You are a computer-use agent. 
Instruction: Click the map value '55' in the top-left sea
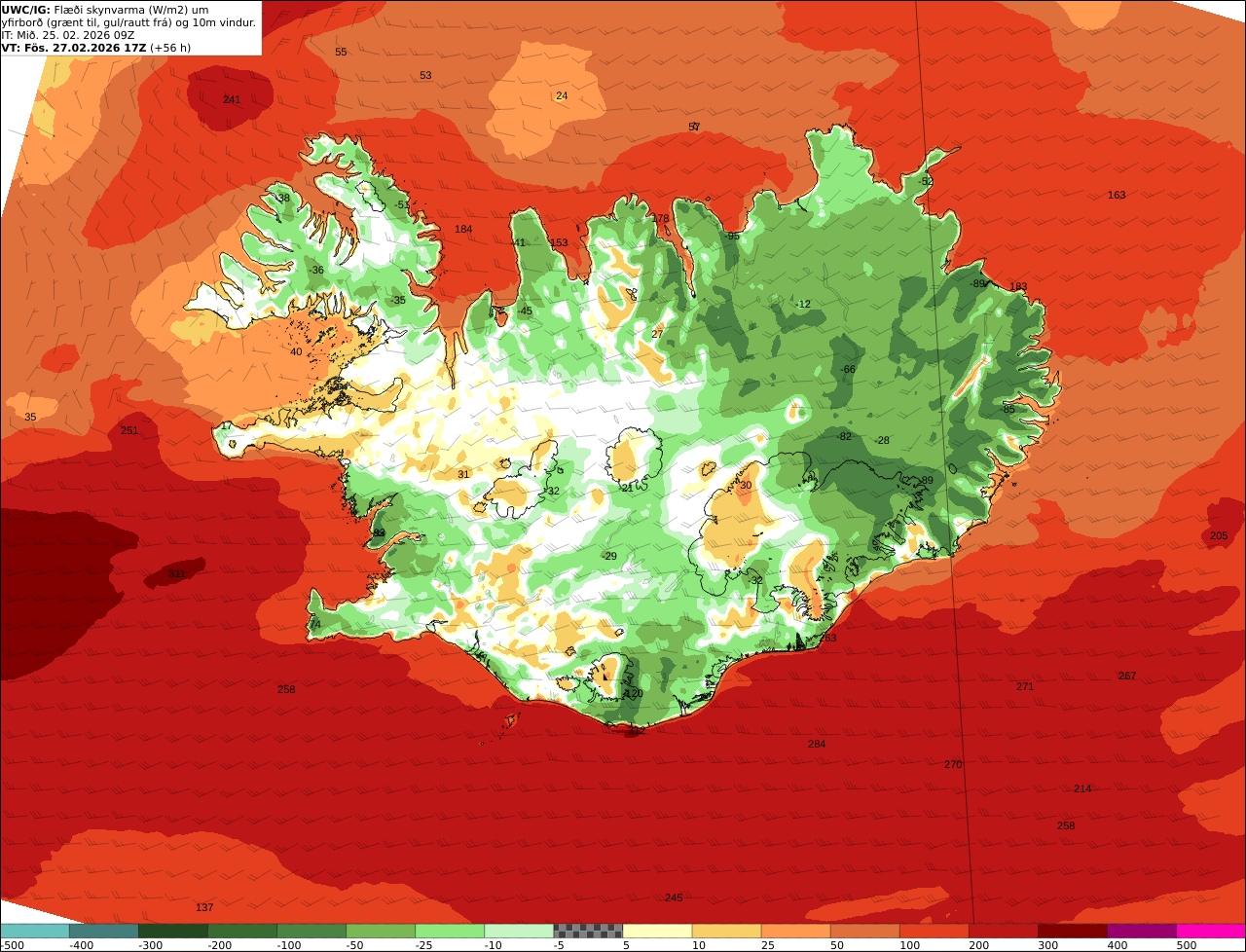341,52
